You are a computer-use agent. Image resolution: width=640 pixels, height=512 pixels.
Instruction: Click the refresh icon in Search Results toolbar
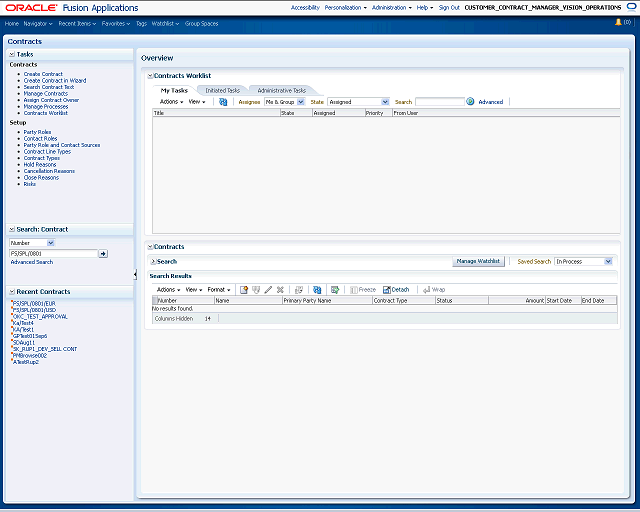tap(317, 290)
